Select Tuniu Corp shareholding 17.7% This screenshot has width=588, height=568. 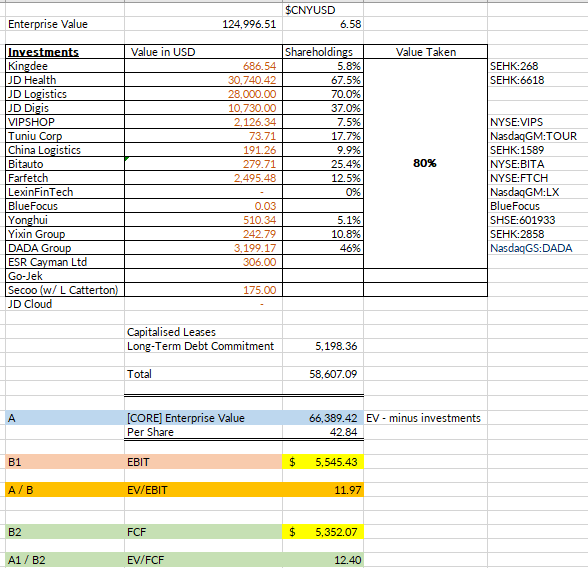point(323,136)
